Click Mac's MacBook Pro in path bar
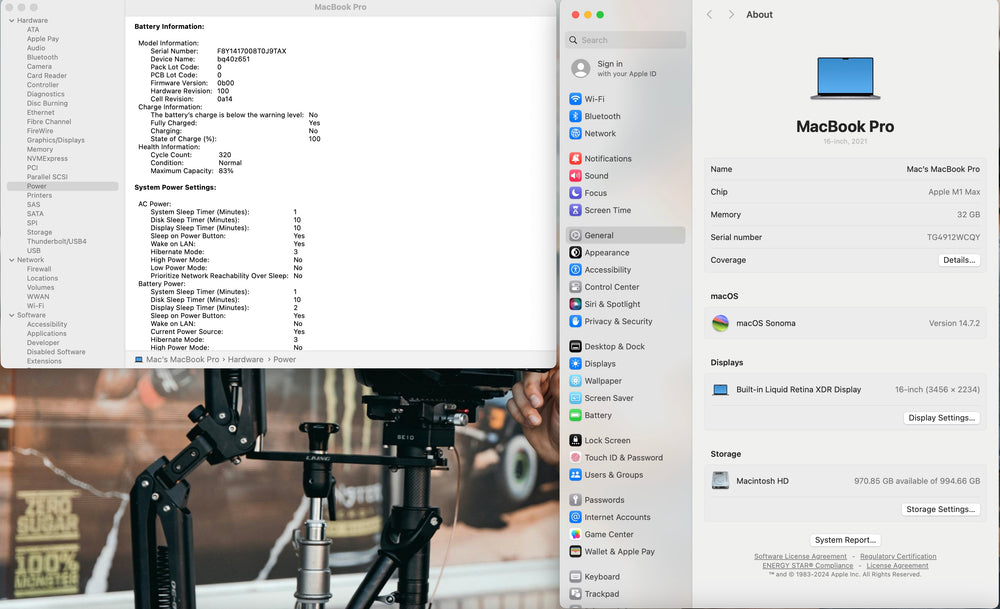Viewport: 1000px width, 609px height. 182,360
